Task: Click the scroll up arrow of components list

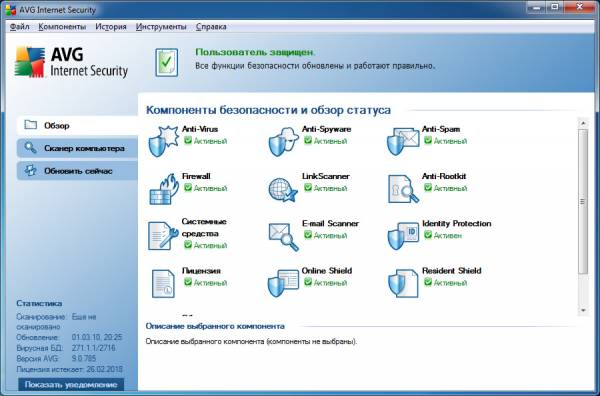Action: coord(583,123)
